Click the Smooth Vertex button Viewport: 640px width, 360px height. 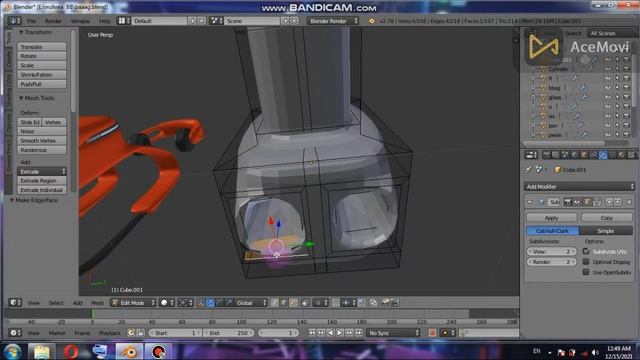(42, 140)
